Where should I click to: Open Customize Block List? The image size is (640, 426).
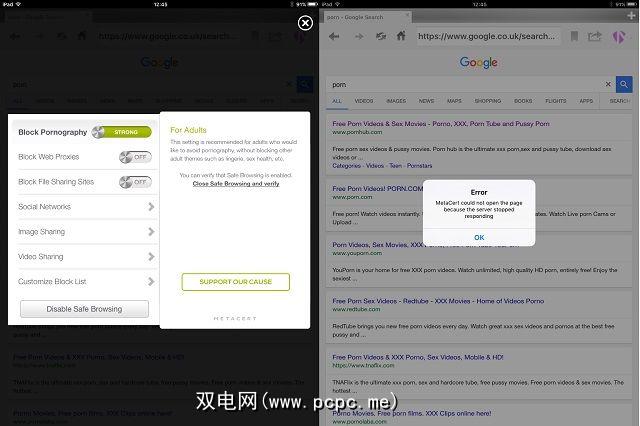coord(86,282)
